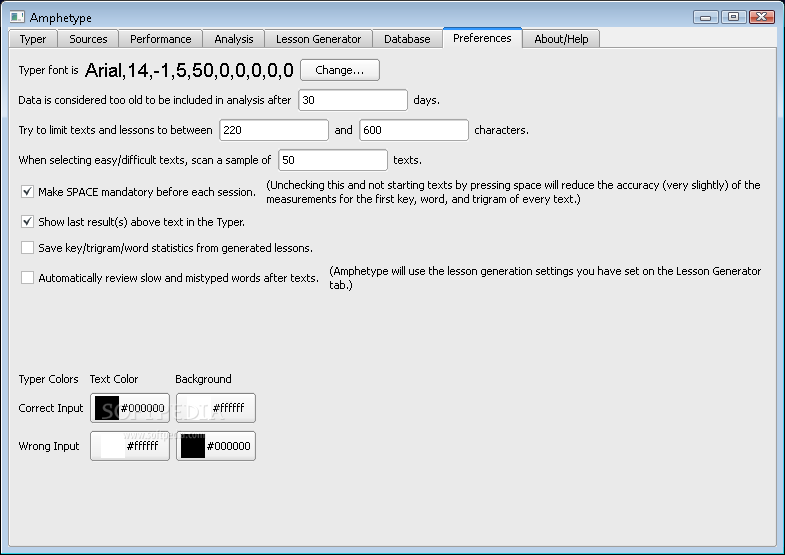The height and width of the screenshot is (555, 785).
Task: Open the About/Help tab
Action: click(561, 39)
